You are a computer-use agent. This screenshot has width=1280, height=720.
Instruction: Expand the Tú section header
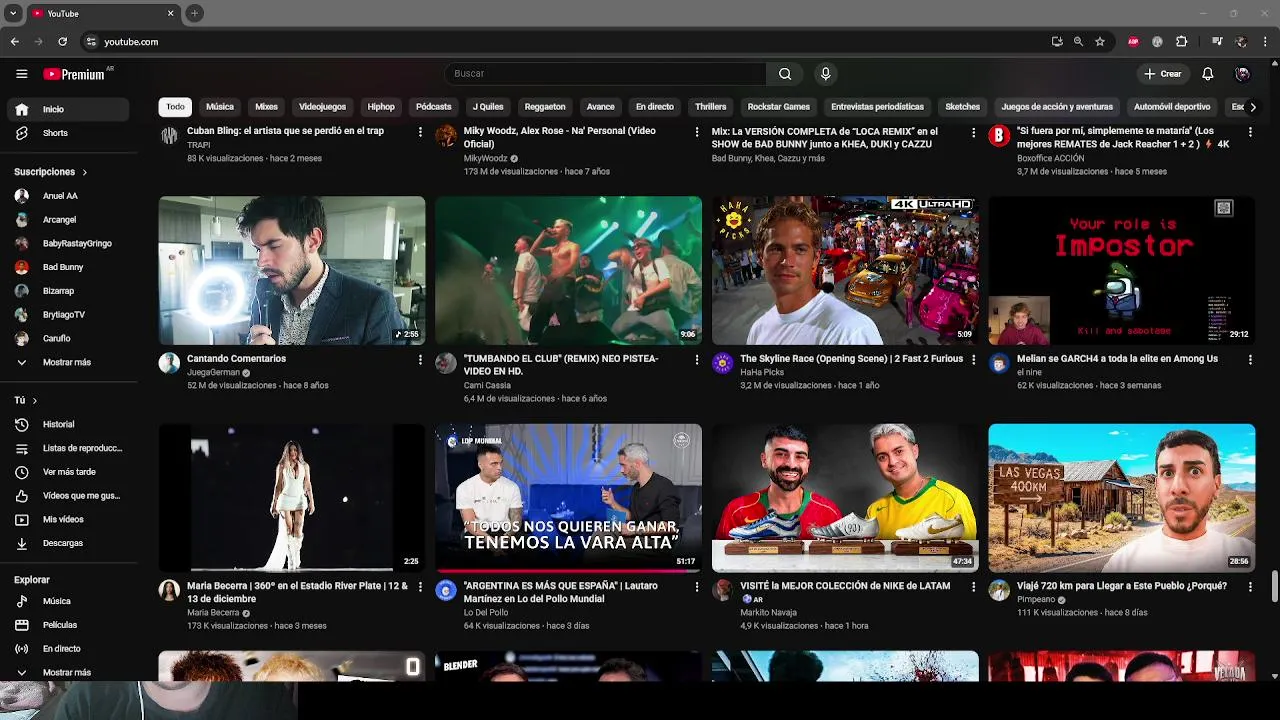pyautogui.click(x=26, y=400)
